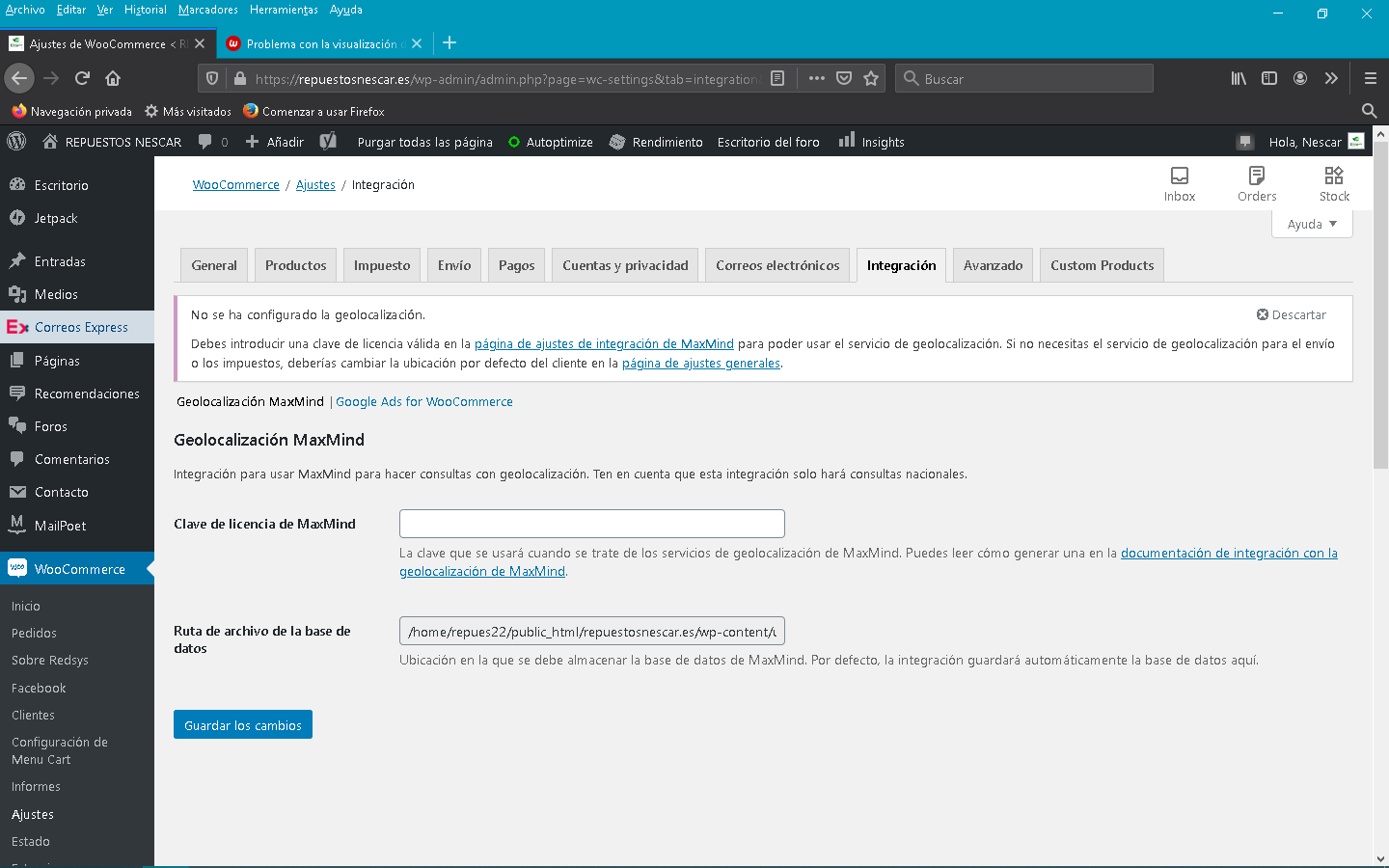Screen dimensions: 1389x868
Task: Open Escritorio del foro link
Action: pyautogui.click(x=768, y=142)
